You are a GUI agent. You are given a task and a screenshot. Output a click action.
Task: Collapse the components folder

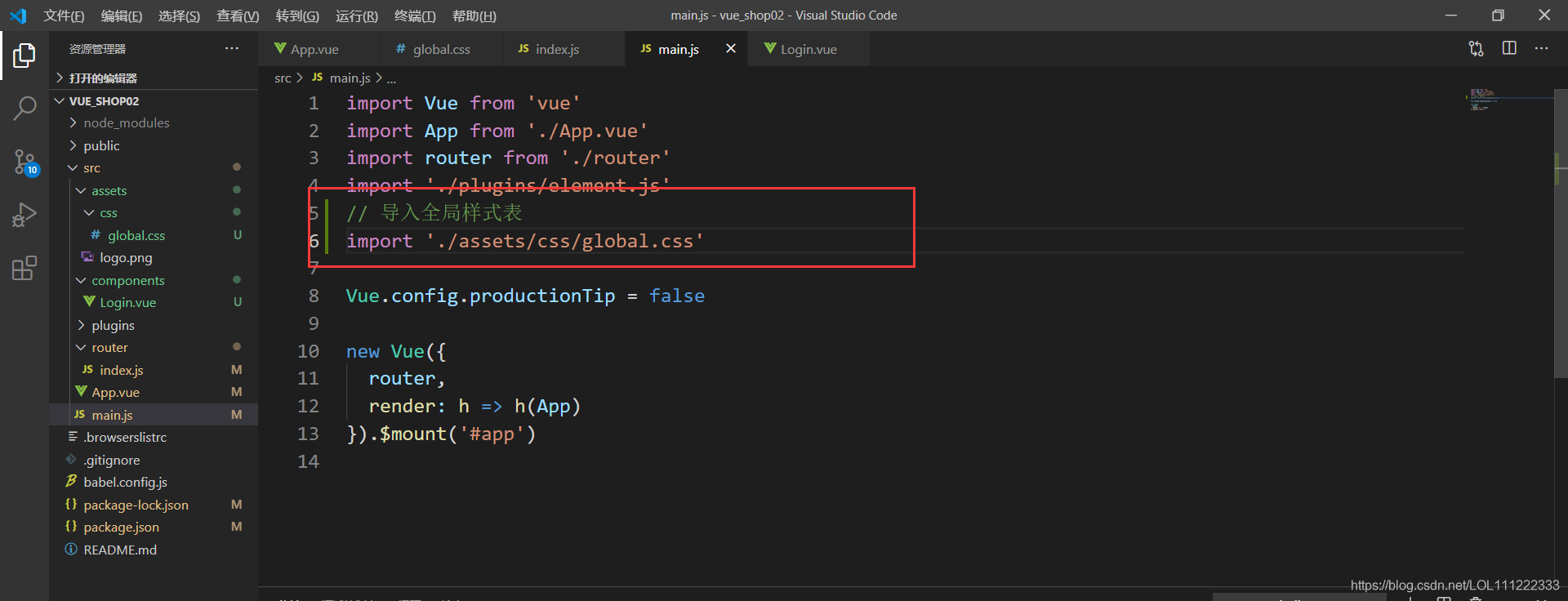point(154,280)
